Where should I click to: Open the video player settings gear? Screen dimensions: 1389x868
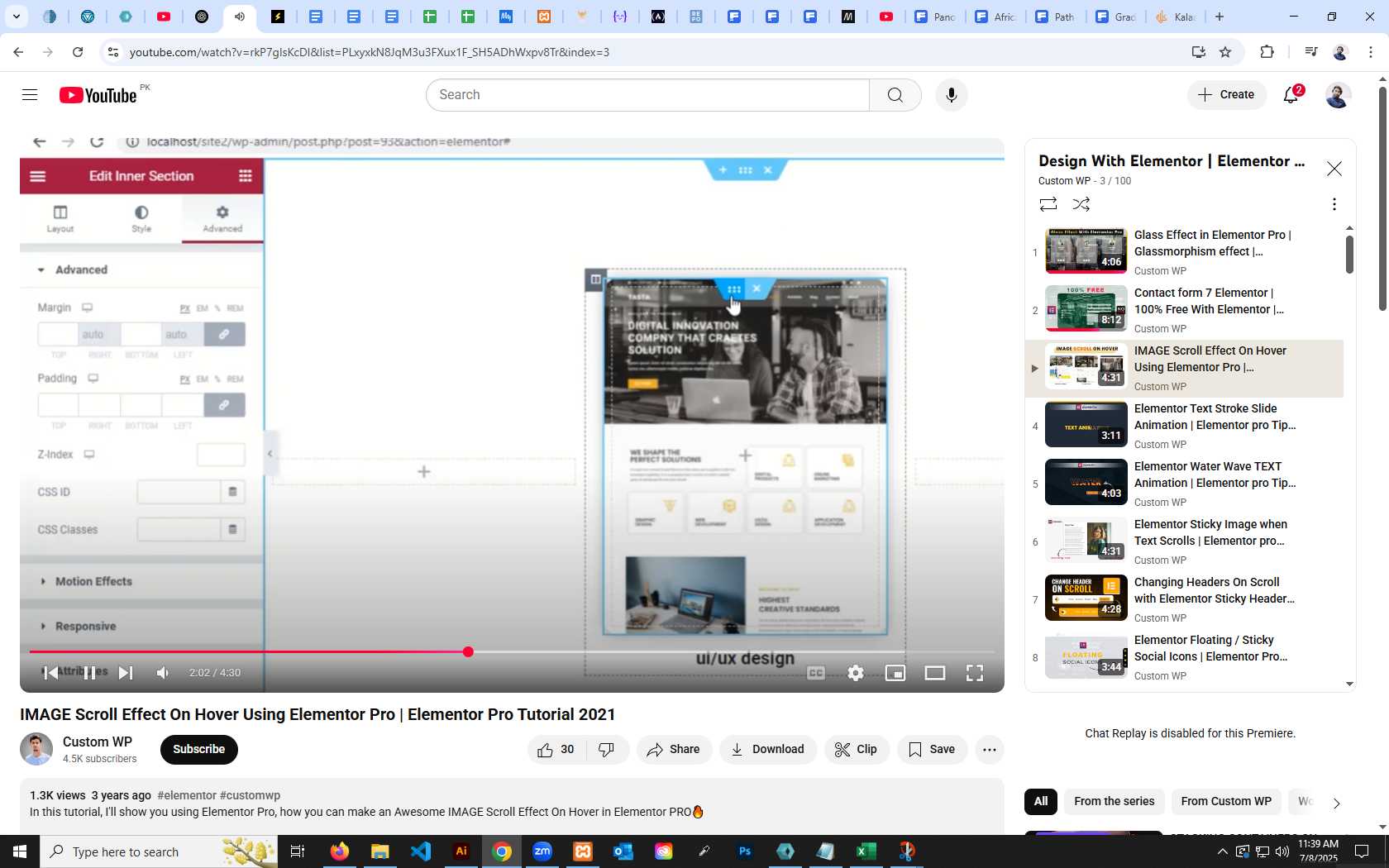click(x=856, y=673)
